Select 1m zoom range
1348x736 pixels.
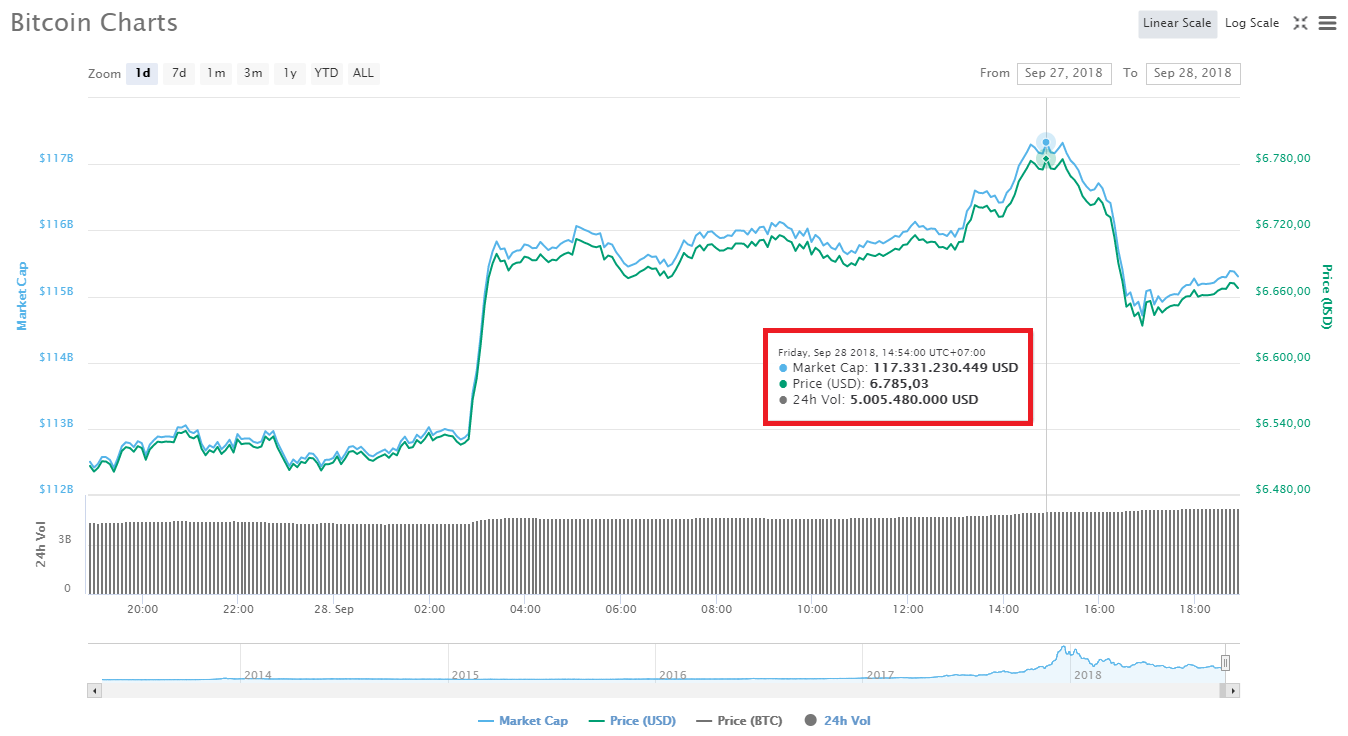(216, 73)
